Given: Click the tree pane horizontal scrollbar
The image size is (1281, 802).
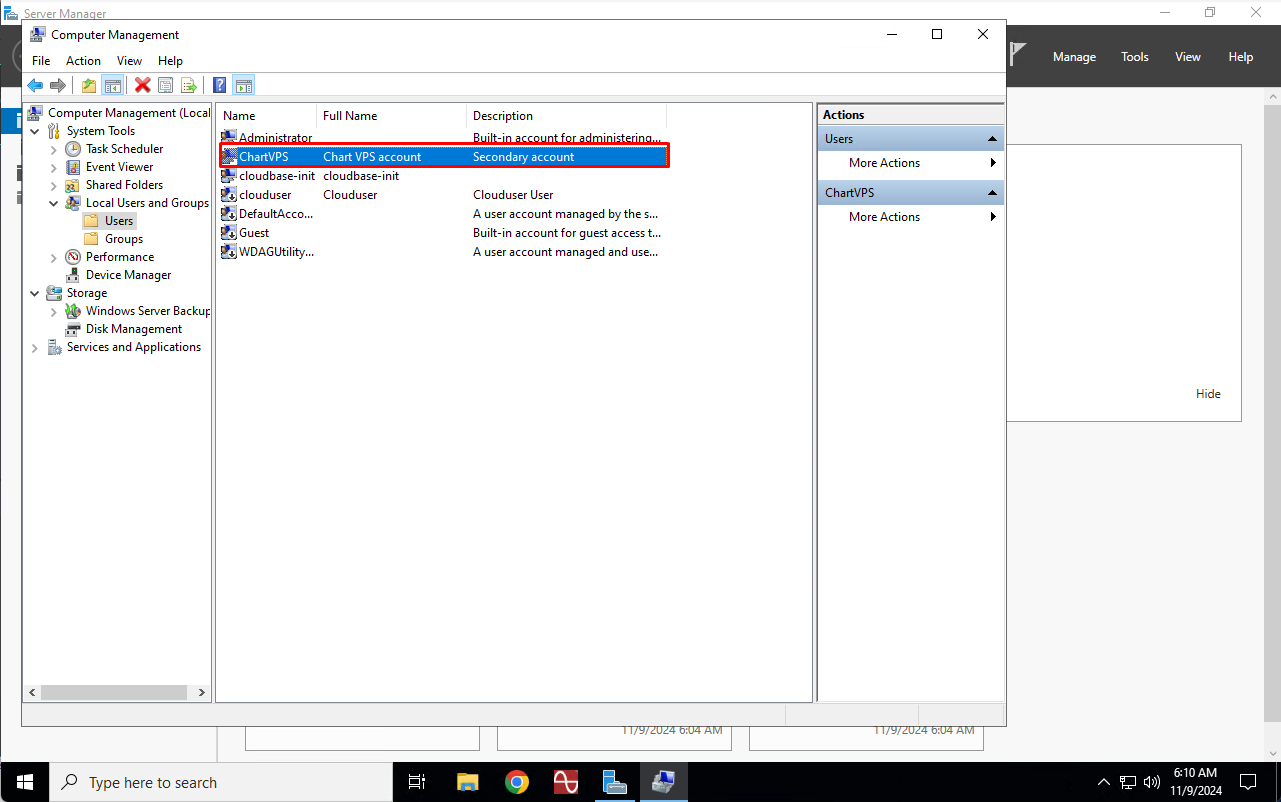Looking at the screenshot, I should coord(113,692).
